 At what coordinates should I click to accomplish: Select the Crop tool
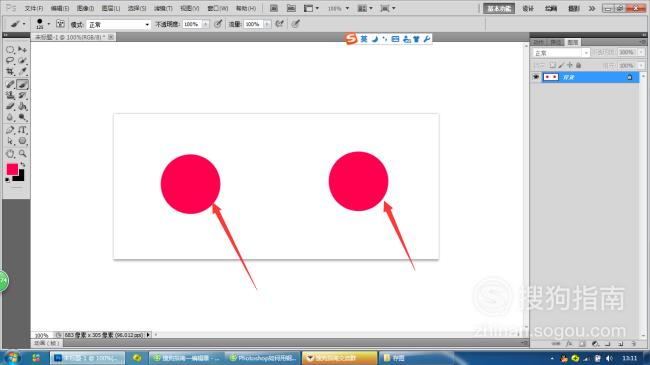(x=10, y=72)
